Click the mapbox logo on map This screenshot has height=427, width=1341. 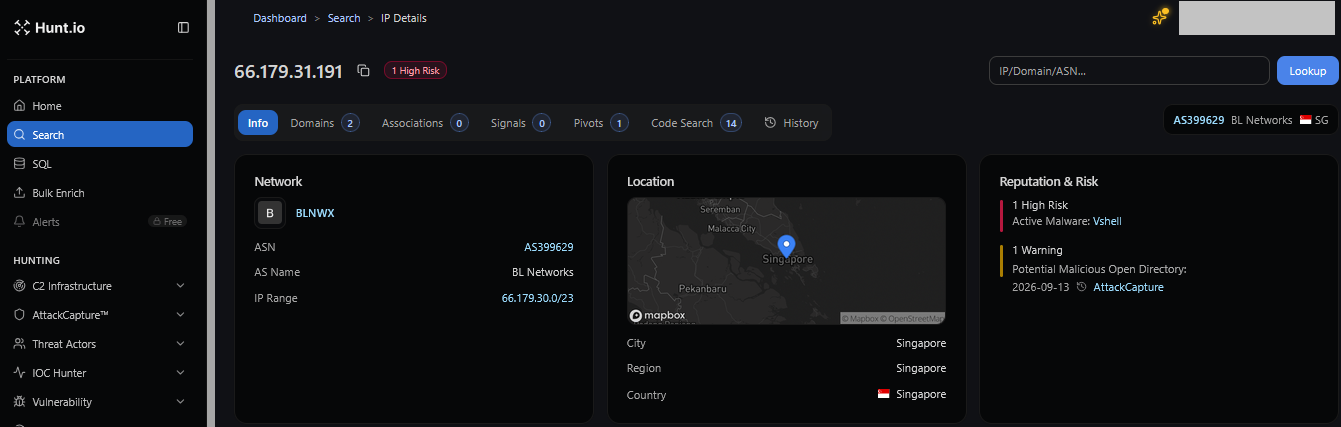[x=658, y=315]
